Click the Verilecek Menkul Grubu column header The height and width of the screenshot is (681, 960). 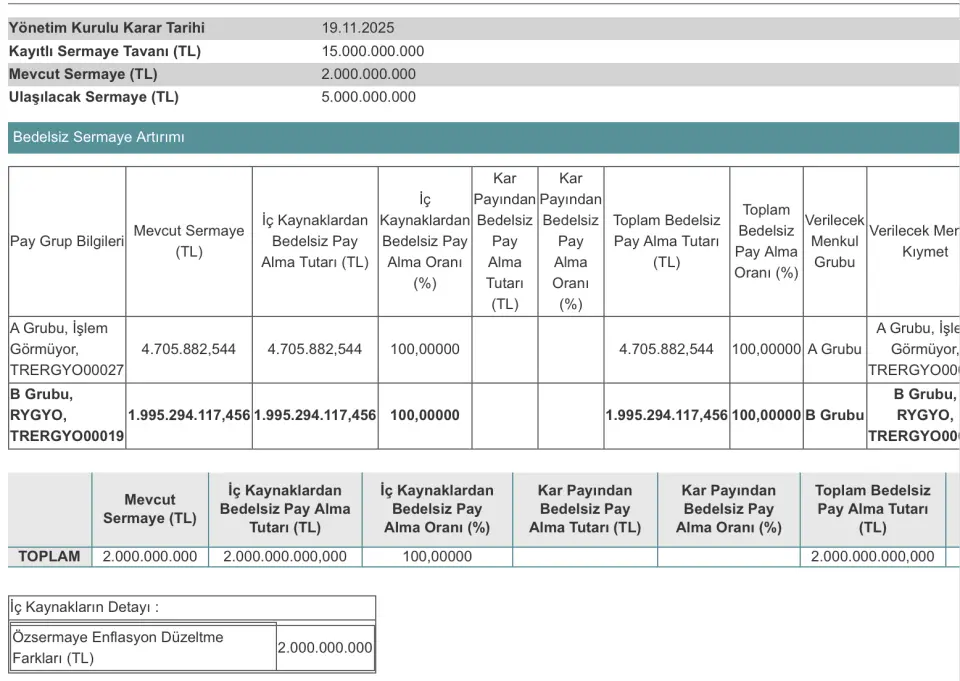click(x=834, y=241)
